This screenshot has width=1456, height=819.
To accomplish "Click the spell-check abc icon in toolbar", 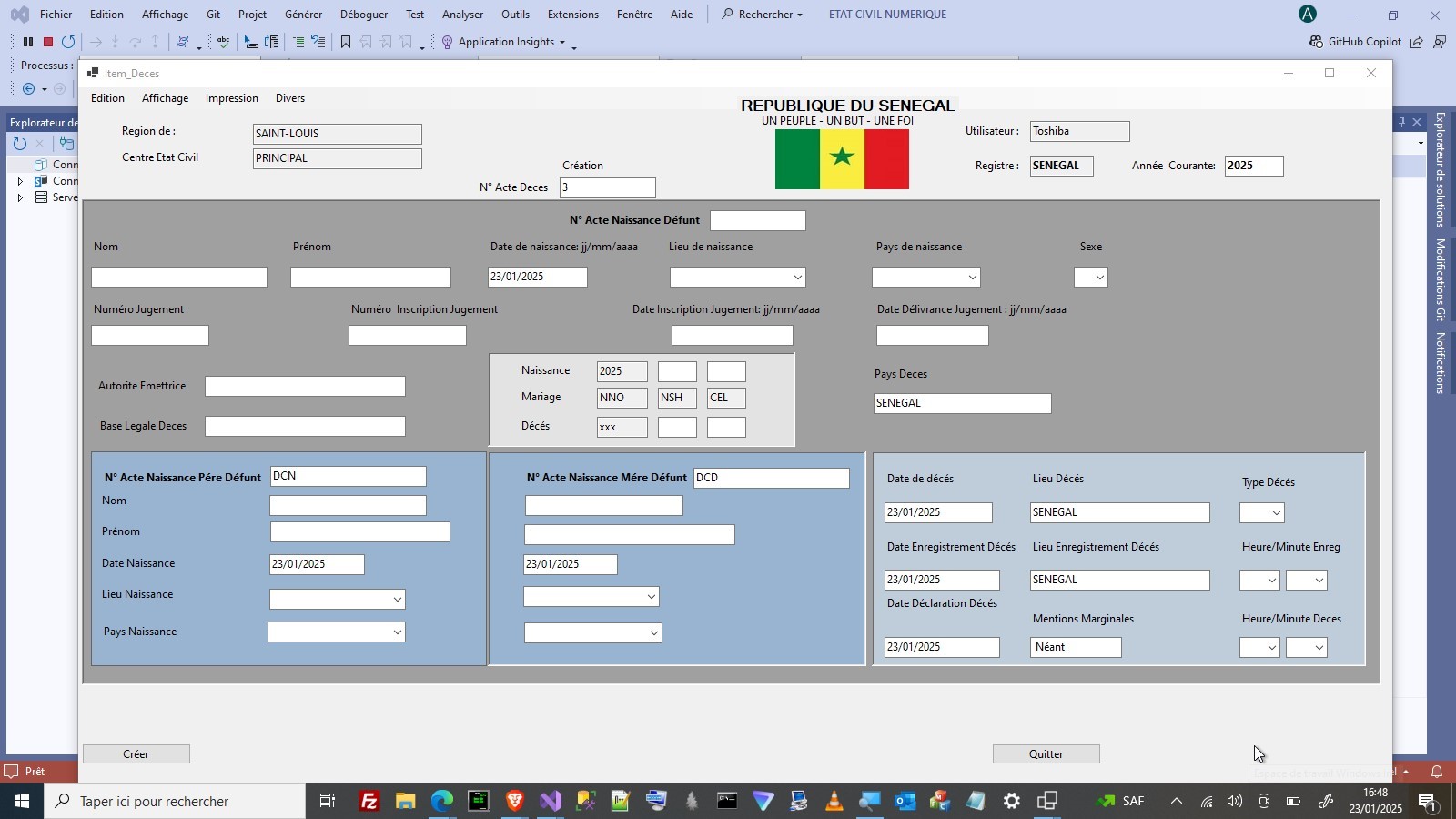I will click(x=223, y=42).
